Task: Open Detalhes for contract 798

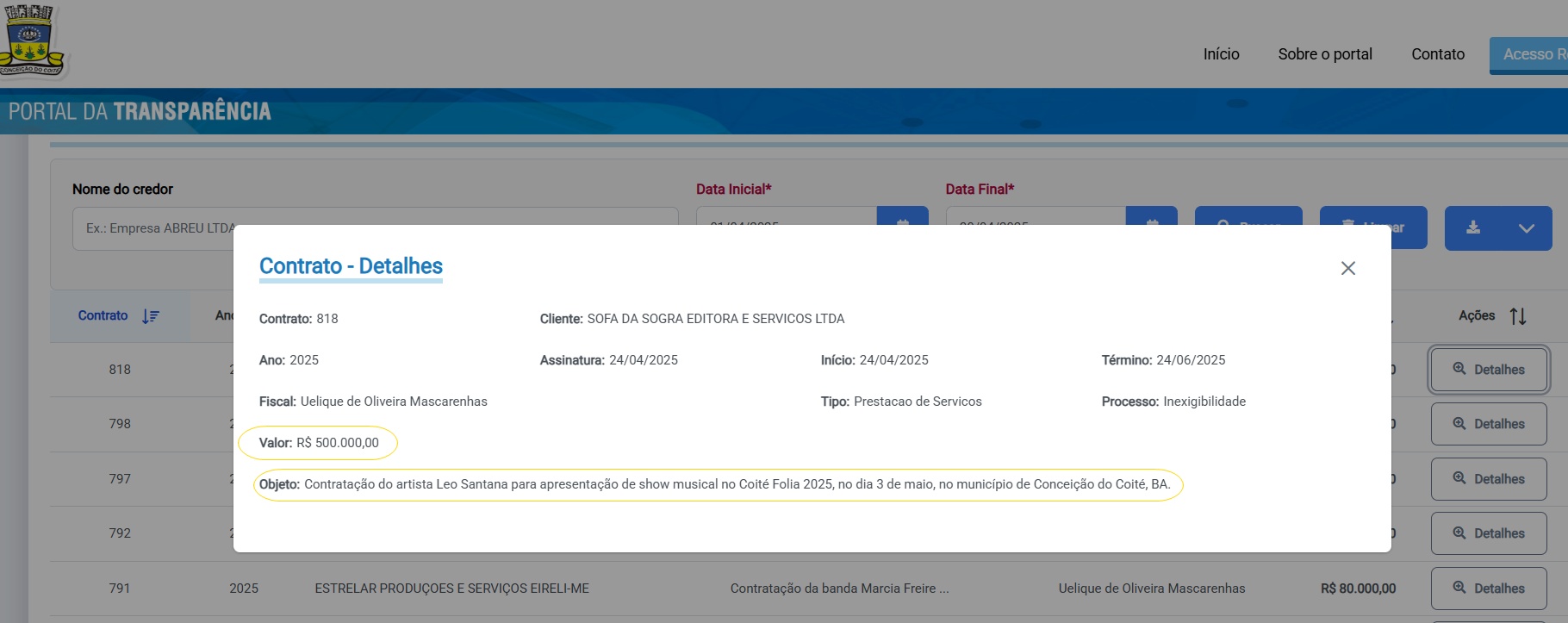Action: (x=1488, y=424)
